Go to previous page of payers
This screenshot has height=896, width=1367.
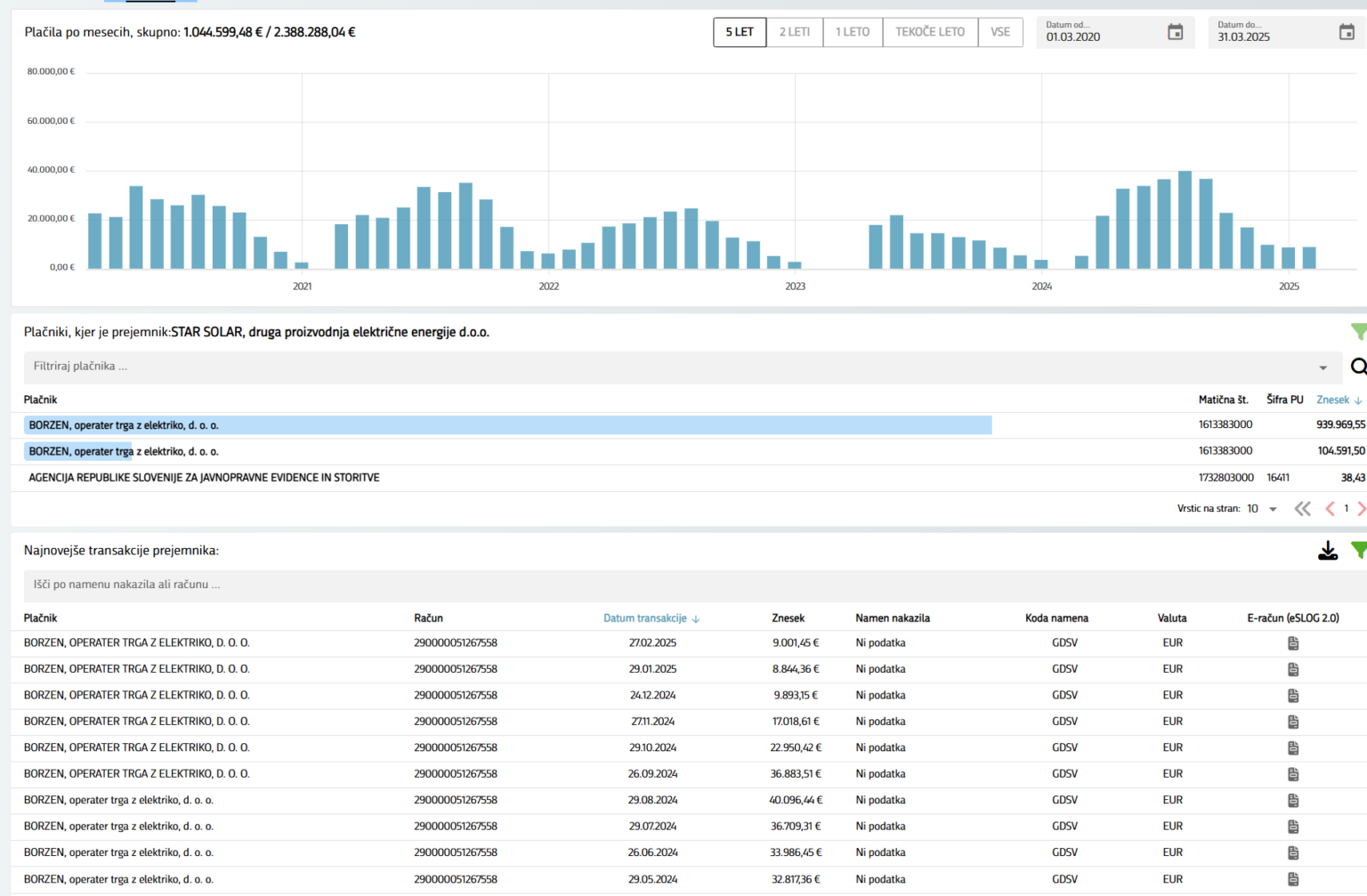[x=1330, y=509]
